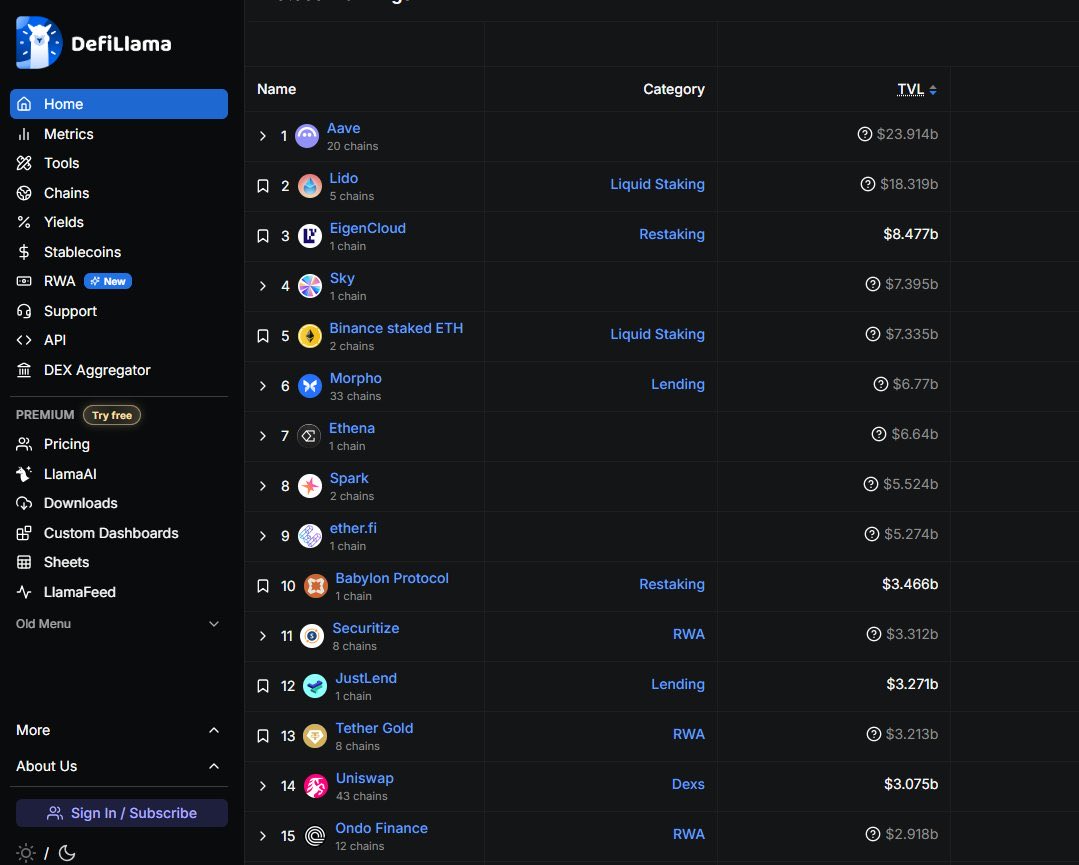Viewport: 1079px width, 865px height.
Task: Sort table by TVL column
Action: (917, 89)
